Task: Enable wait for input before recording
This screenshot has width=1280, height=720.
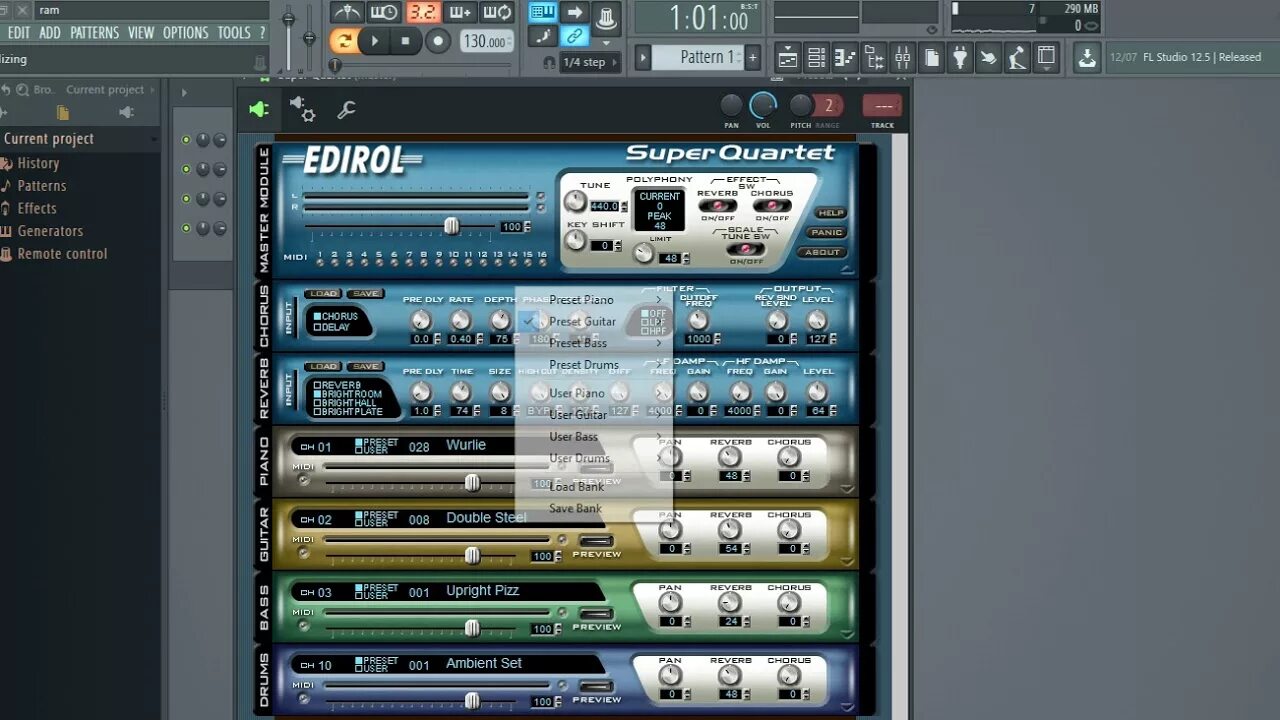Action: click(x=384, y=13)
